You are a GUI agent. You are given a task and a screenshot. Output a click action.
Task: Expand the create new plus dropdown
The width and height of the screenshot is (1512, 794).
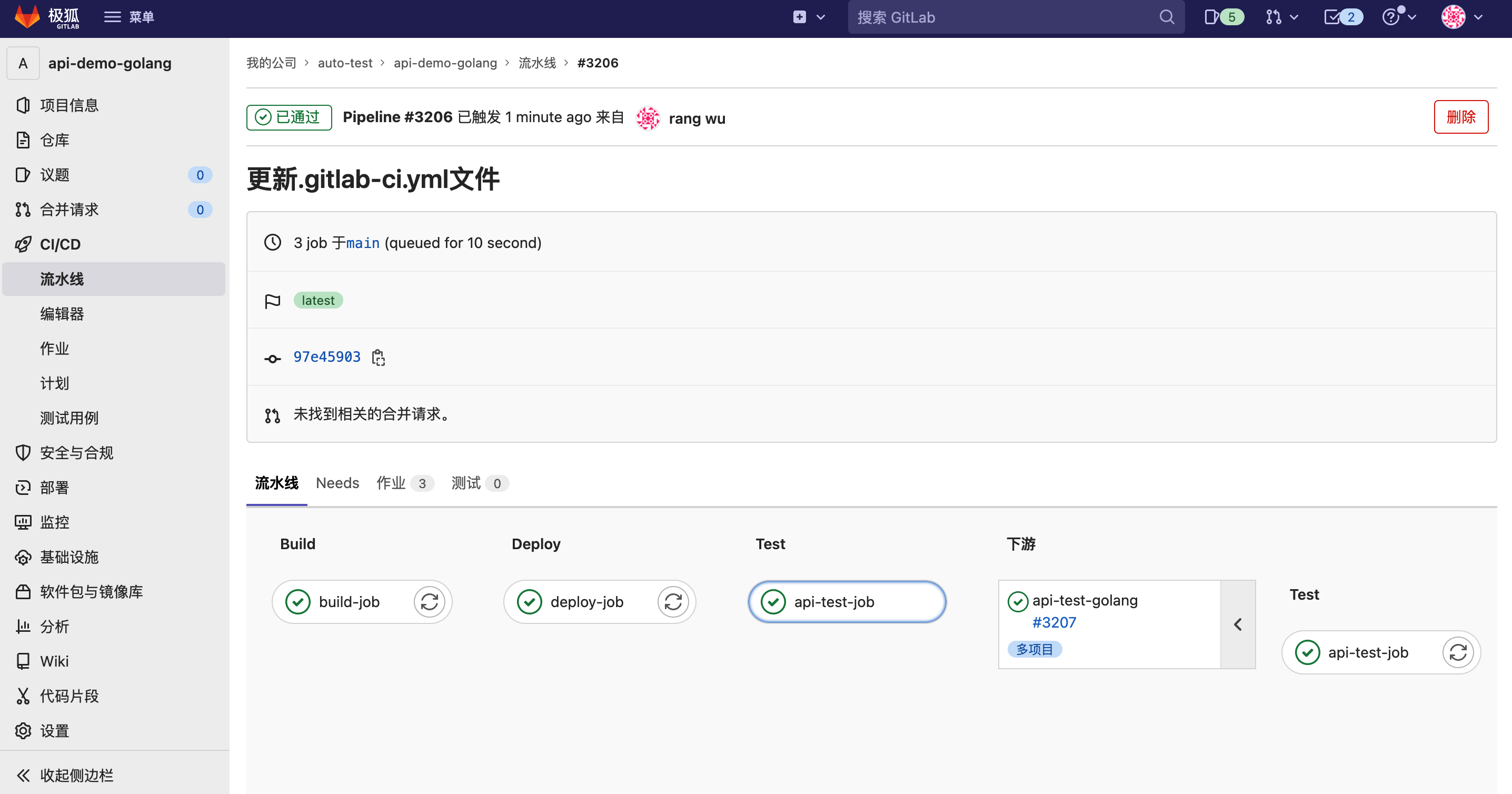[x=809, y=17]
